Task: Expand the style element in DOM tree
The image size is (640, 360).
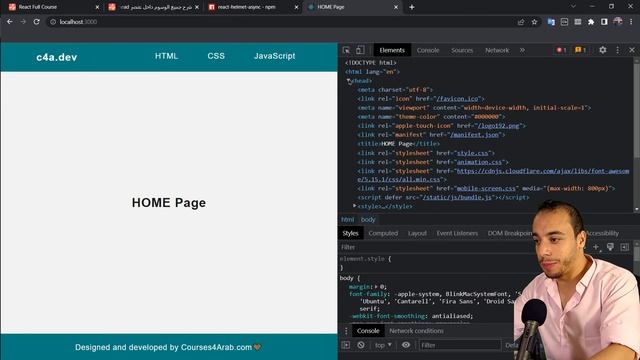Action: (x=355, y=206)
